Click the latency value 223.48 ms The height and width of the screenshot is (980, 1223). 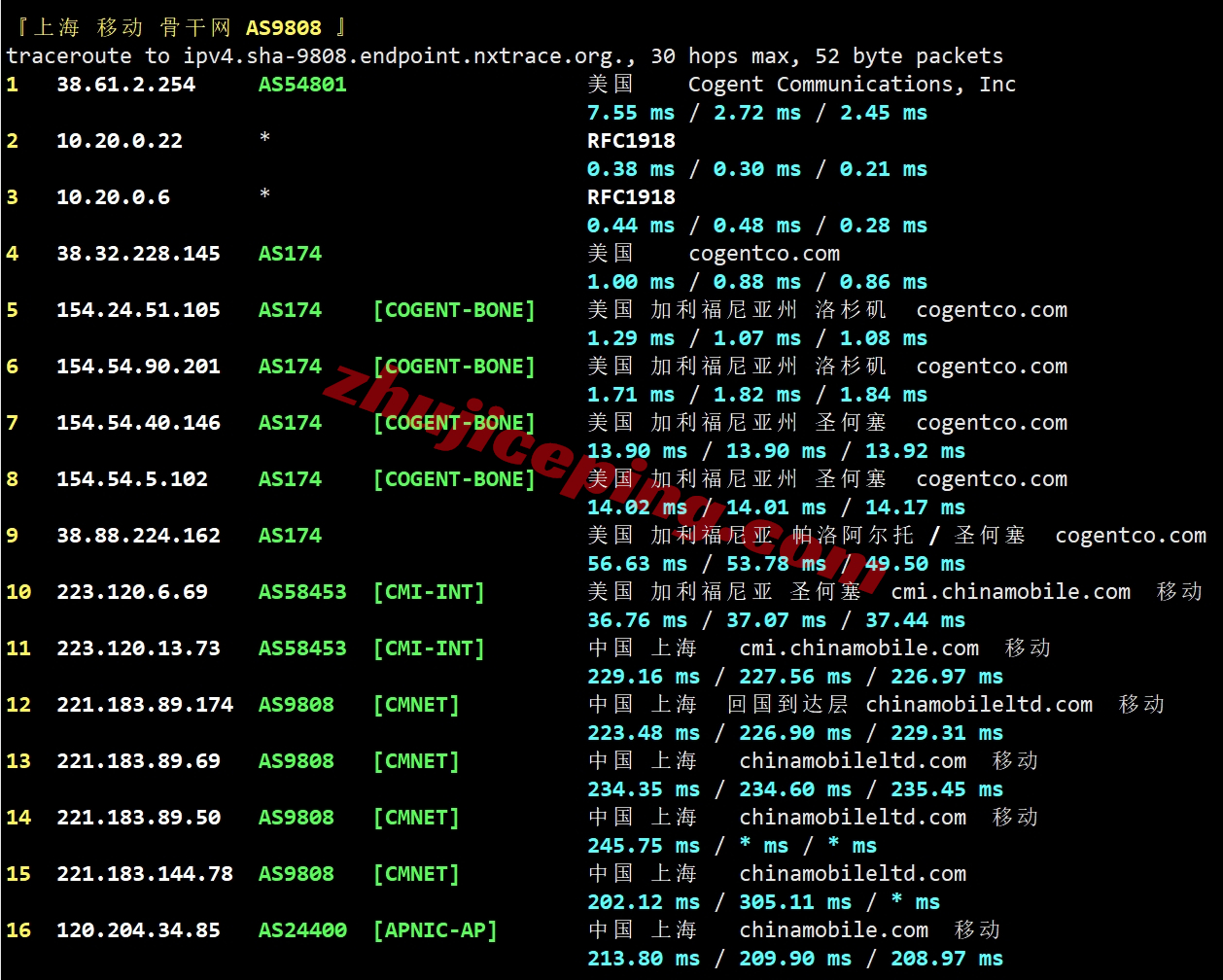tap(644, 733)
